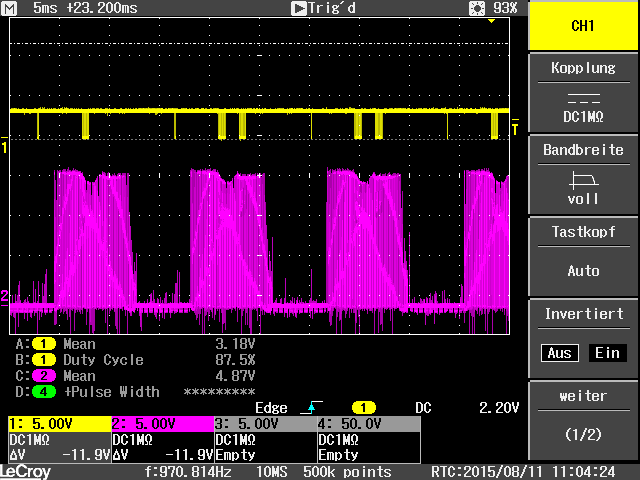Click the trigger source channel 1 badge
640x480 pixels.
tap(364, 407)
